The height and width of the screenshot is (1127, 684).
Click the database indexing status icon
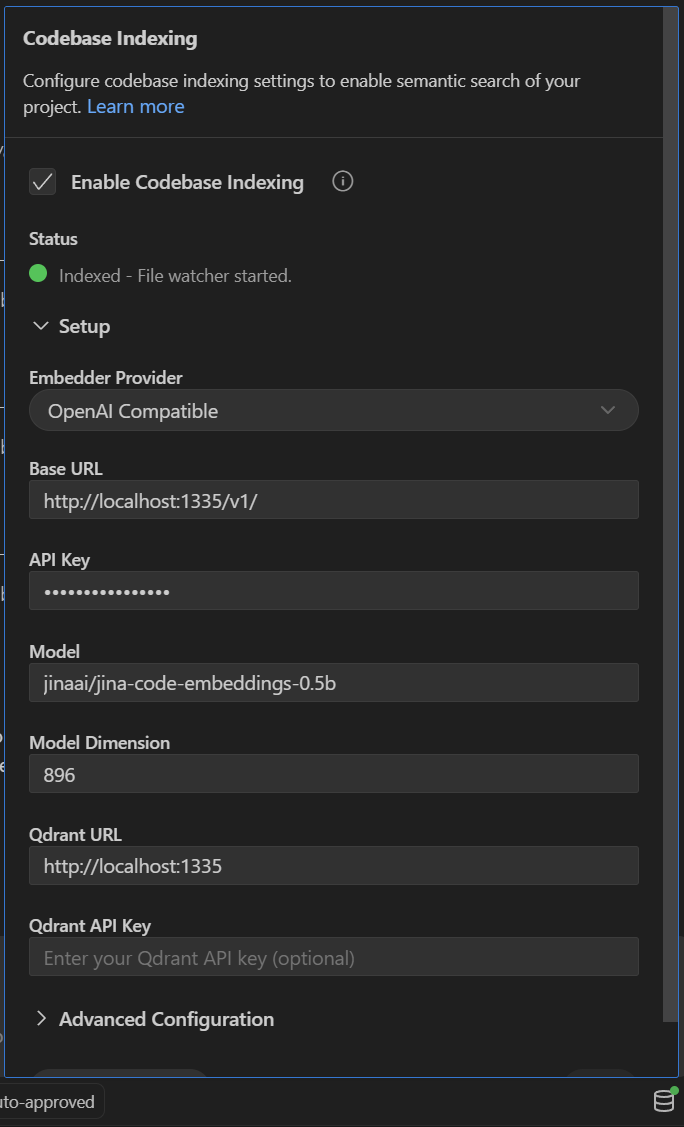[663, 1101]
